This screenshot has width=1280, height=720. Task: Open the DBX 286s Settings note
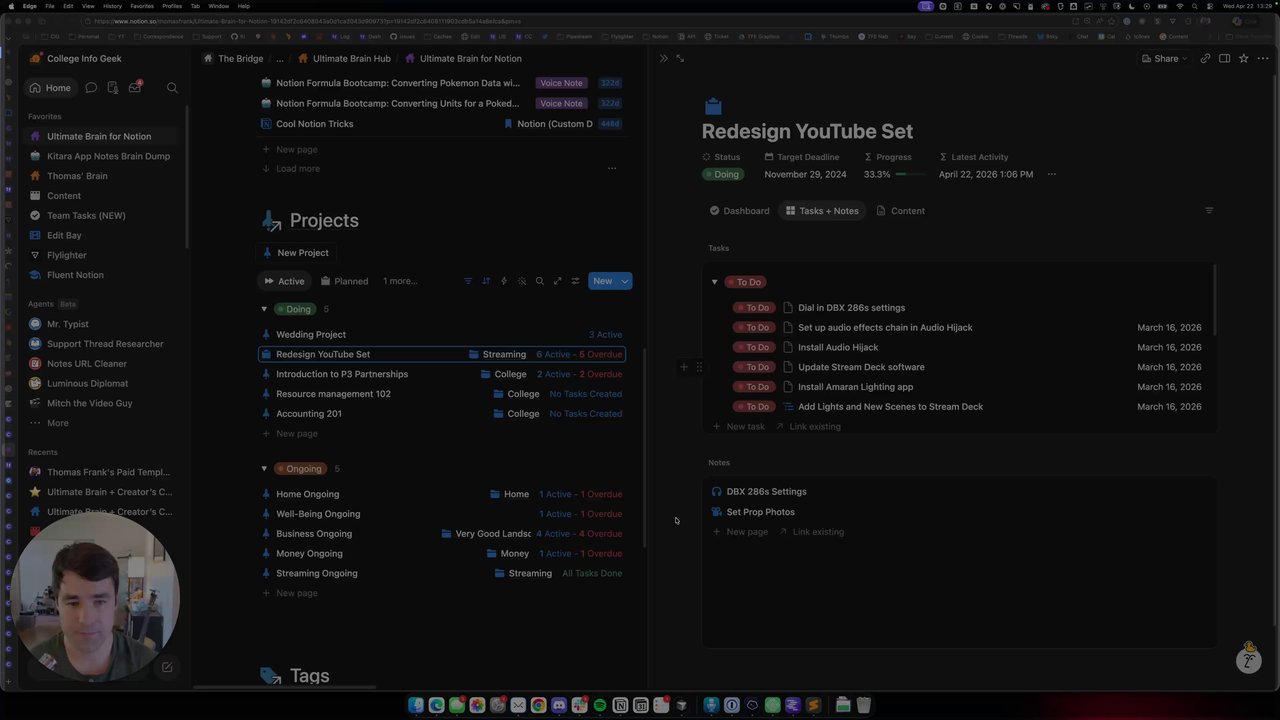point(766,492)
